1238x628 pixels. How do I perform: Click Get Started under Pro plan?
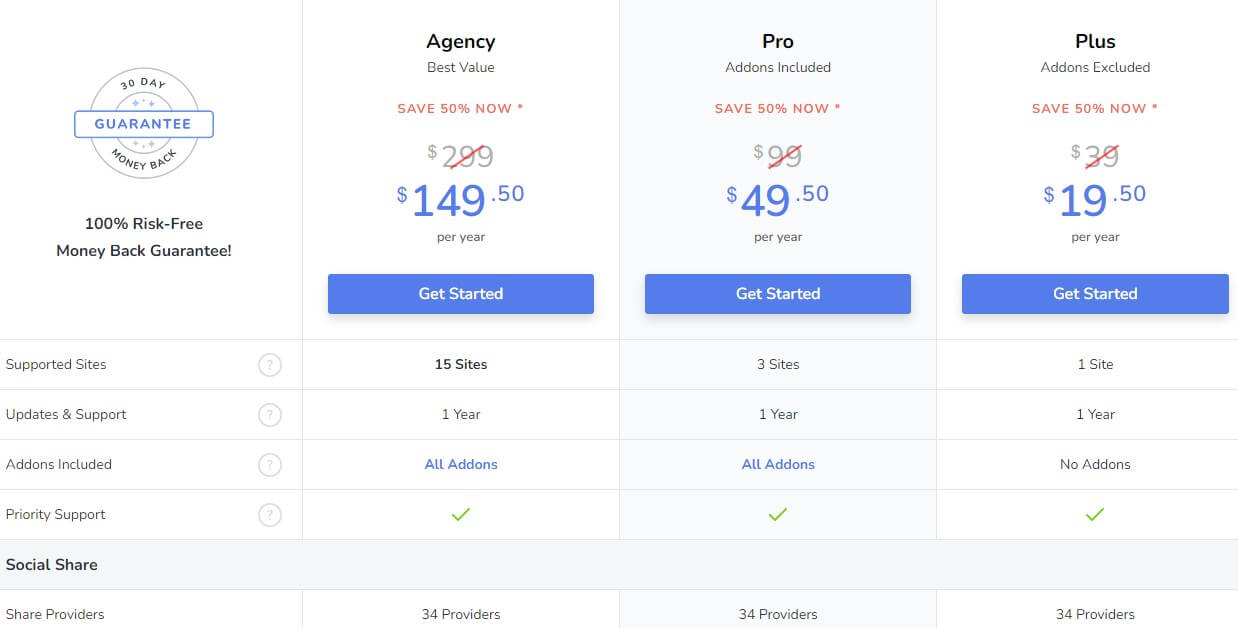[x=778, y=294]
